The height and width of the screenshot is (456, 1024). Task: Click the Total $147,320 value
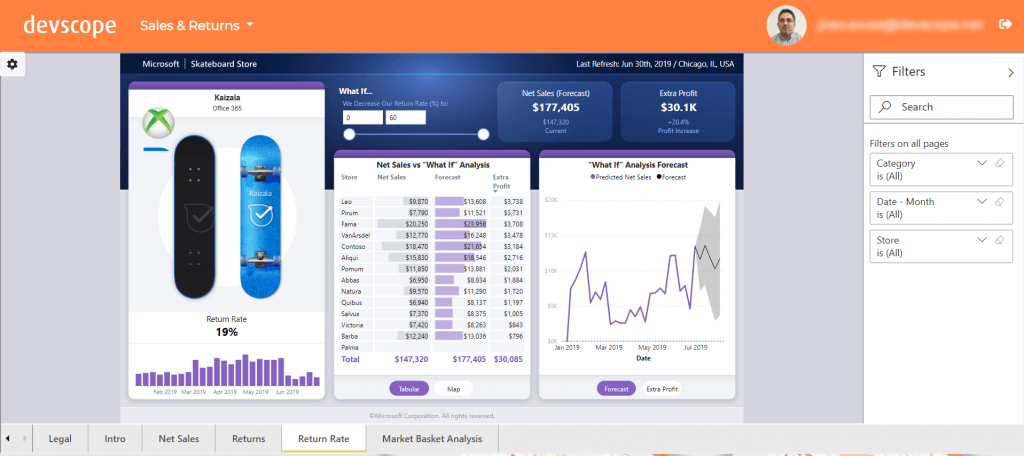411,359
